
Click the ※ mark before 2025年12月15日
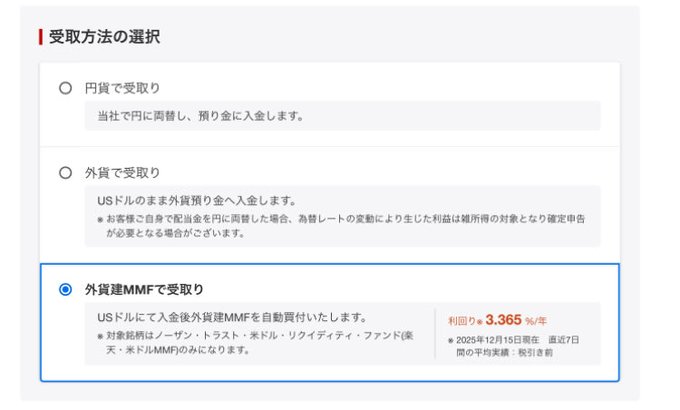point(451,340)
